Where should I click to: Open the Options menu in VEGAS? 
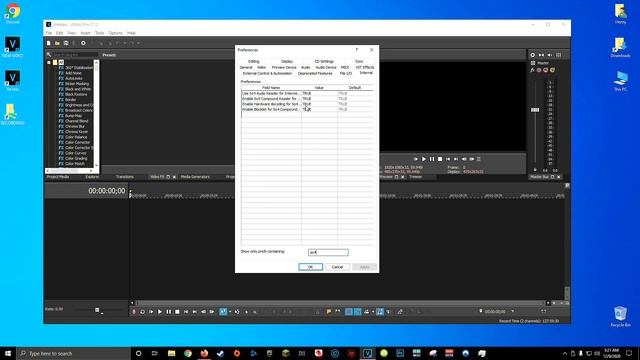pos(116,33)
